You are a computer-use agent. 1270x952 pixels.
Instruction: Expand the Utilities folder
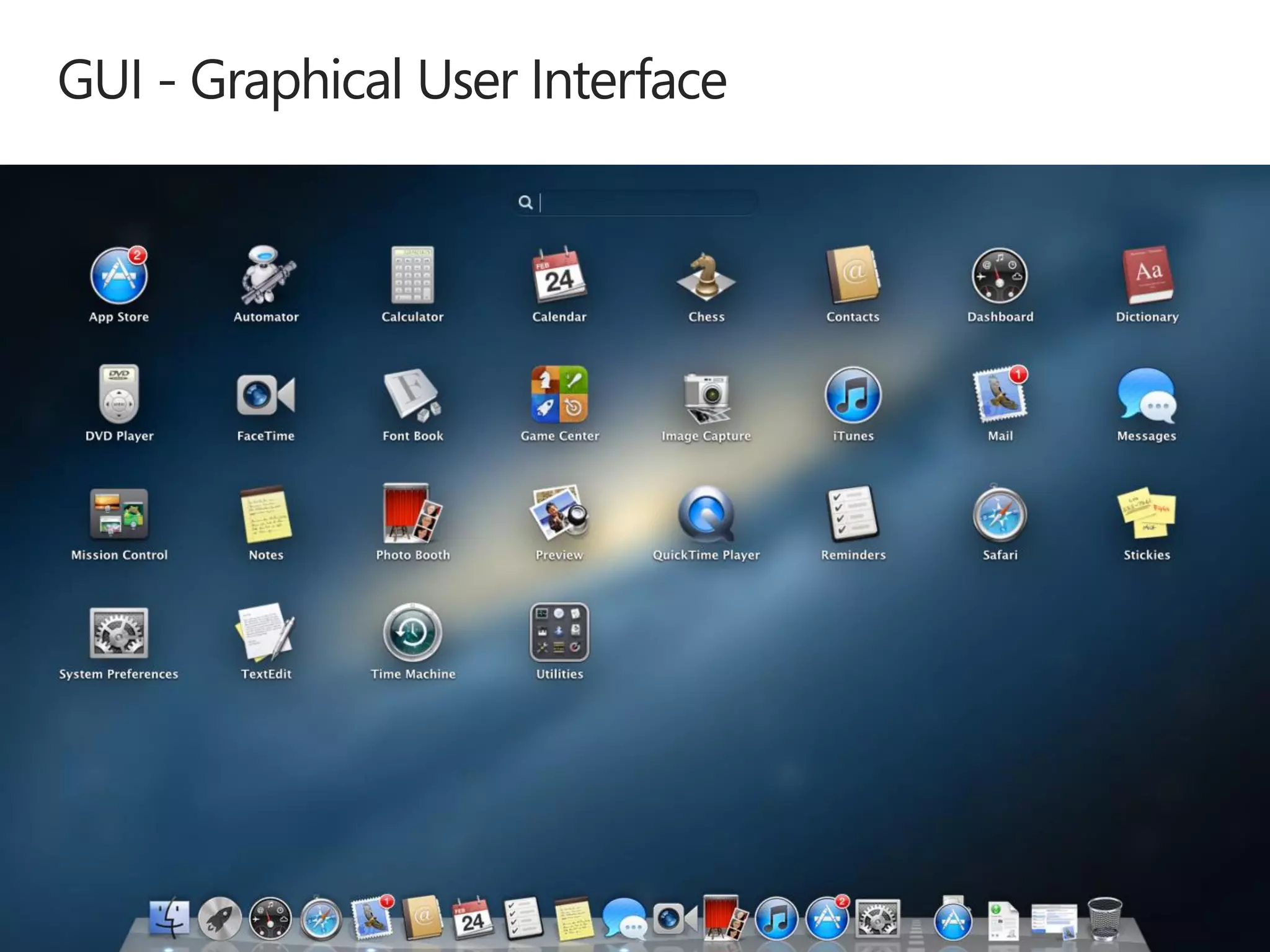tap(559, 632)
